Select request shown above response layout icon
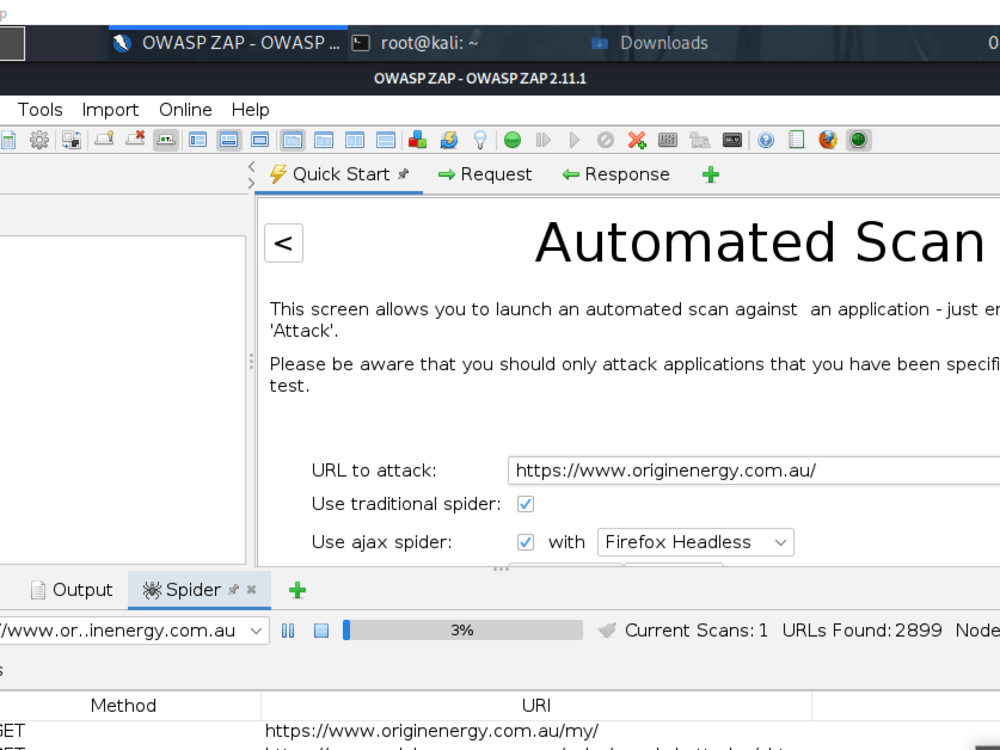 (x=386, y=140)
